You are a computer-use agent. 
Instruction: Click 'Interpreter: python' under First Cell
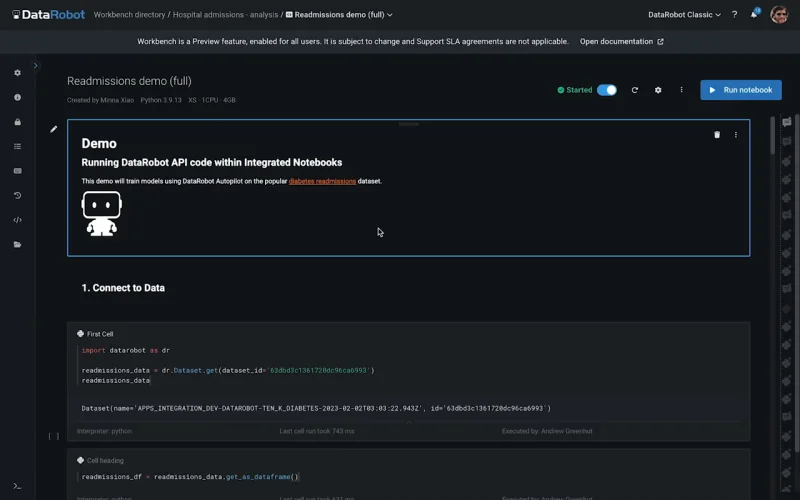(x=104, y=431)
